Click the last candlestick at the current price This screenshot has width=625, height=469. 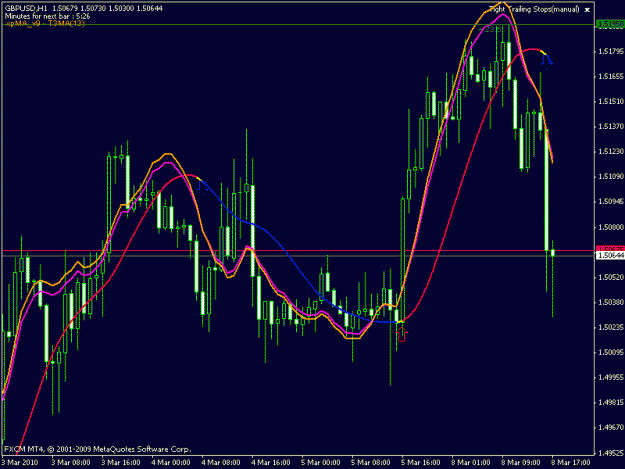click(553, 253)
